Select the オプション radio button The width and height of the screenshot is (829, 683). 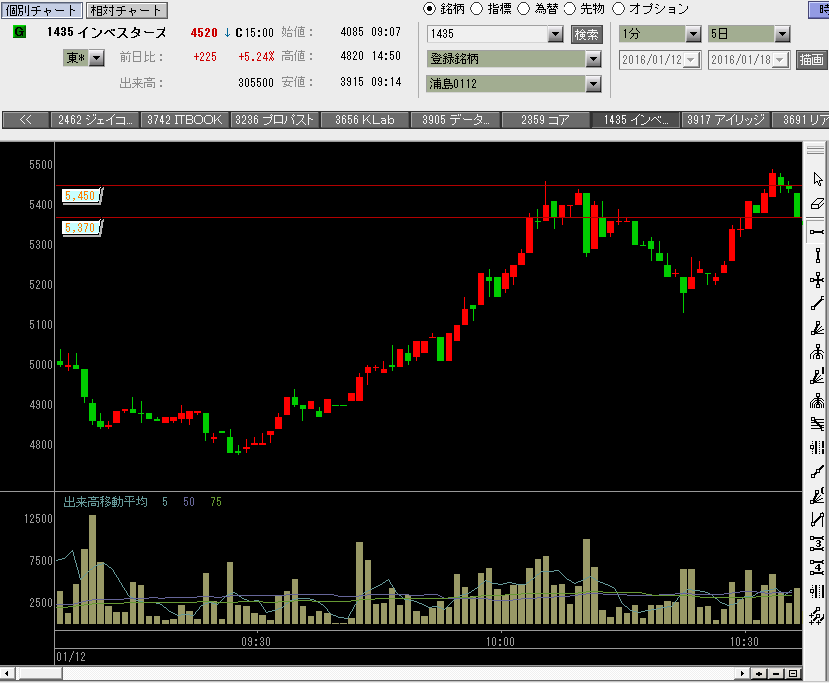tap(618, 9)
